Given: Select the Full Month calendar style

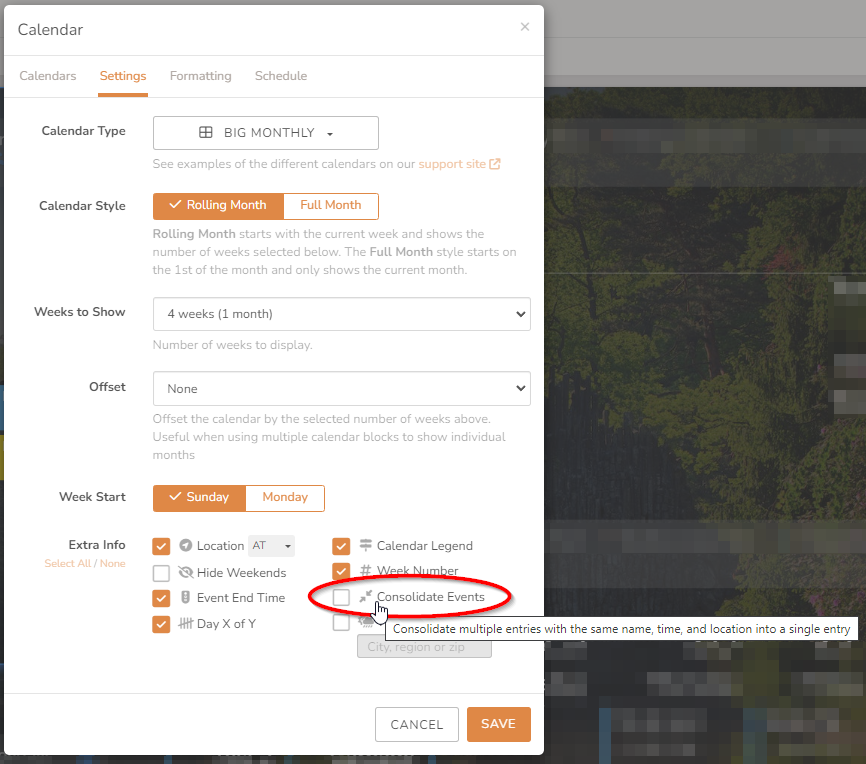Looking at the screenshot, I should pos(330,205).
